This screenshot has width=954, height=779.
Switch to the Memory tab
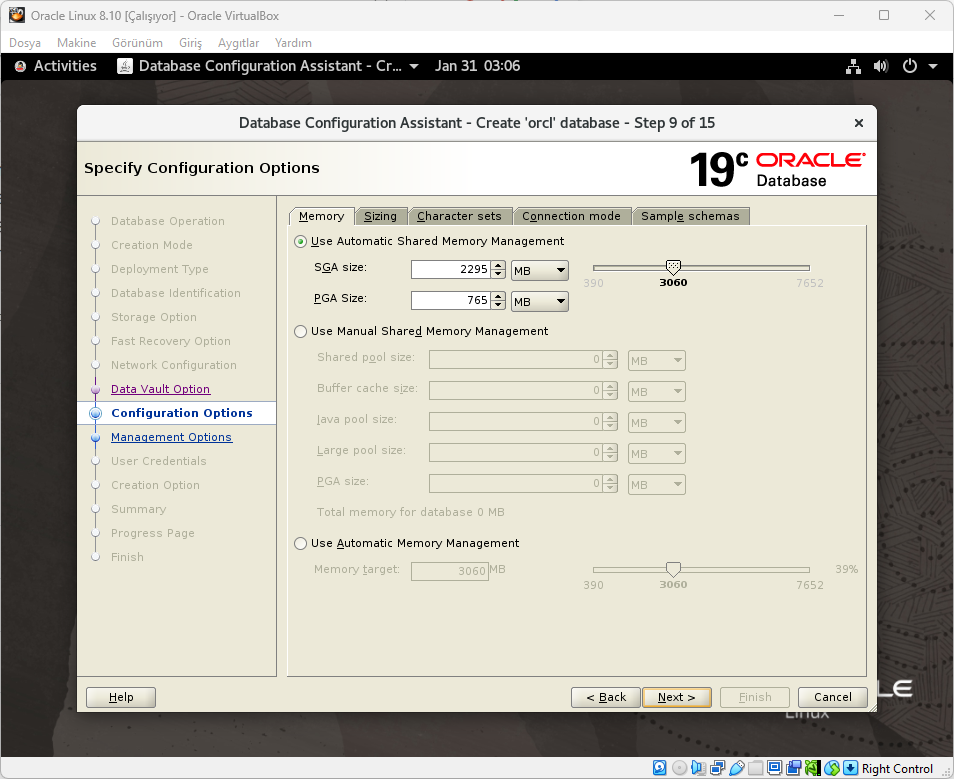click(321, 216)
